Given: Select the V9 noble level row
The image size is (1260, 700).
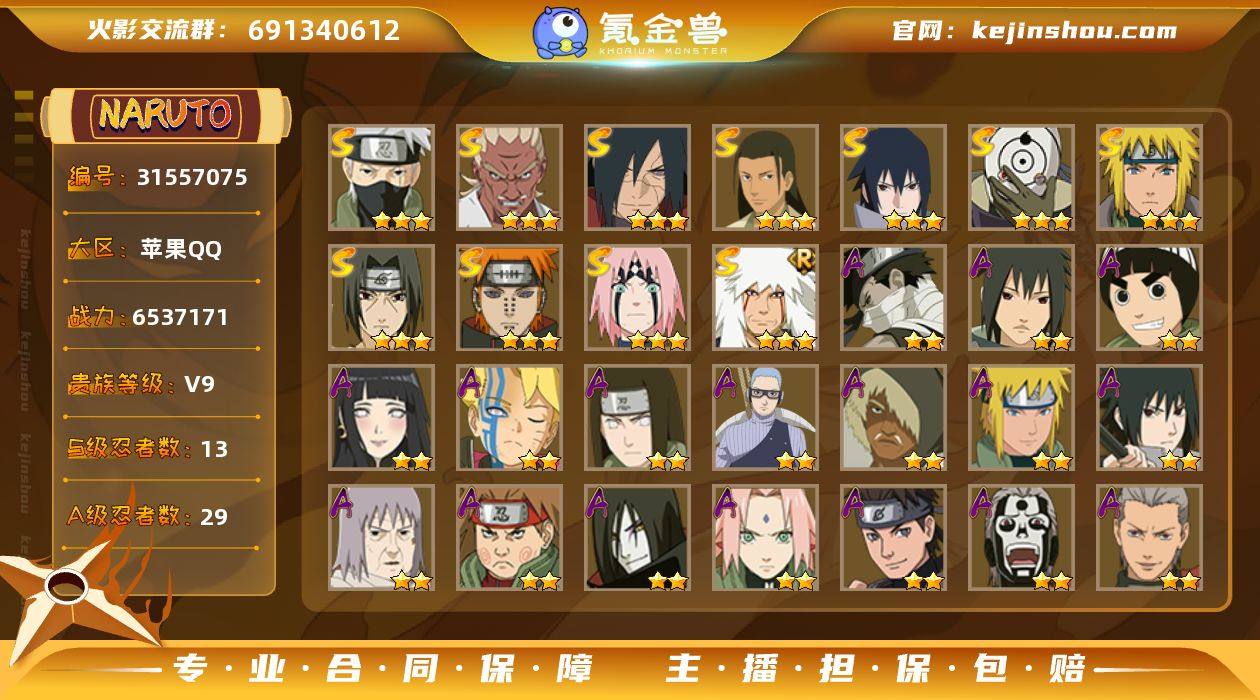Looking at the screenshot, I should [162, 384].
